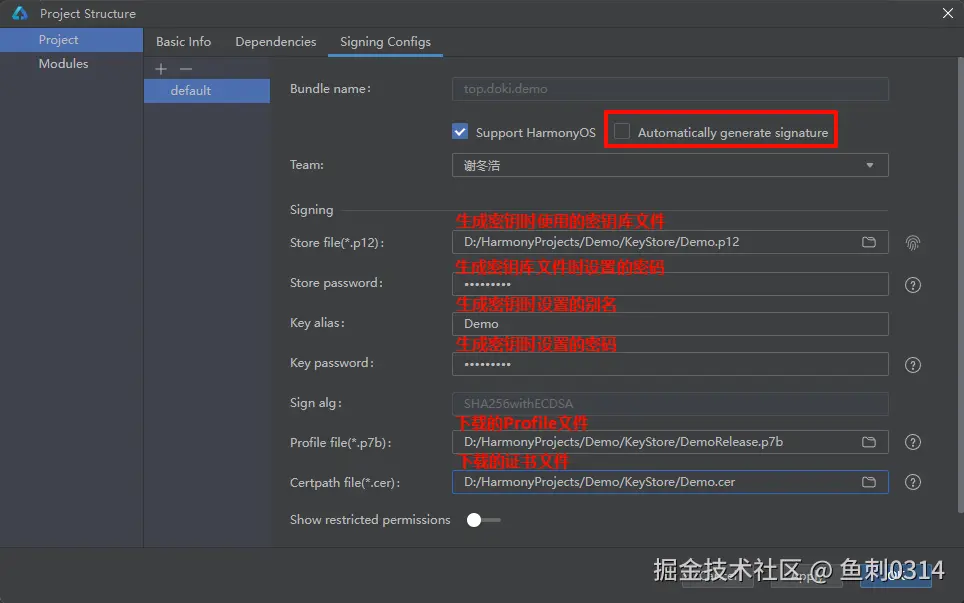Click the Sign alg field SHA256withECDSA
This screenshot has height=603, width=964.
(670, 404)
